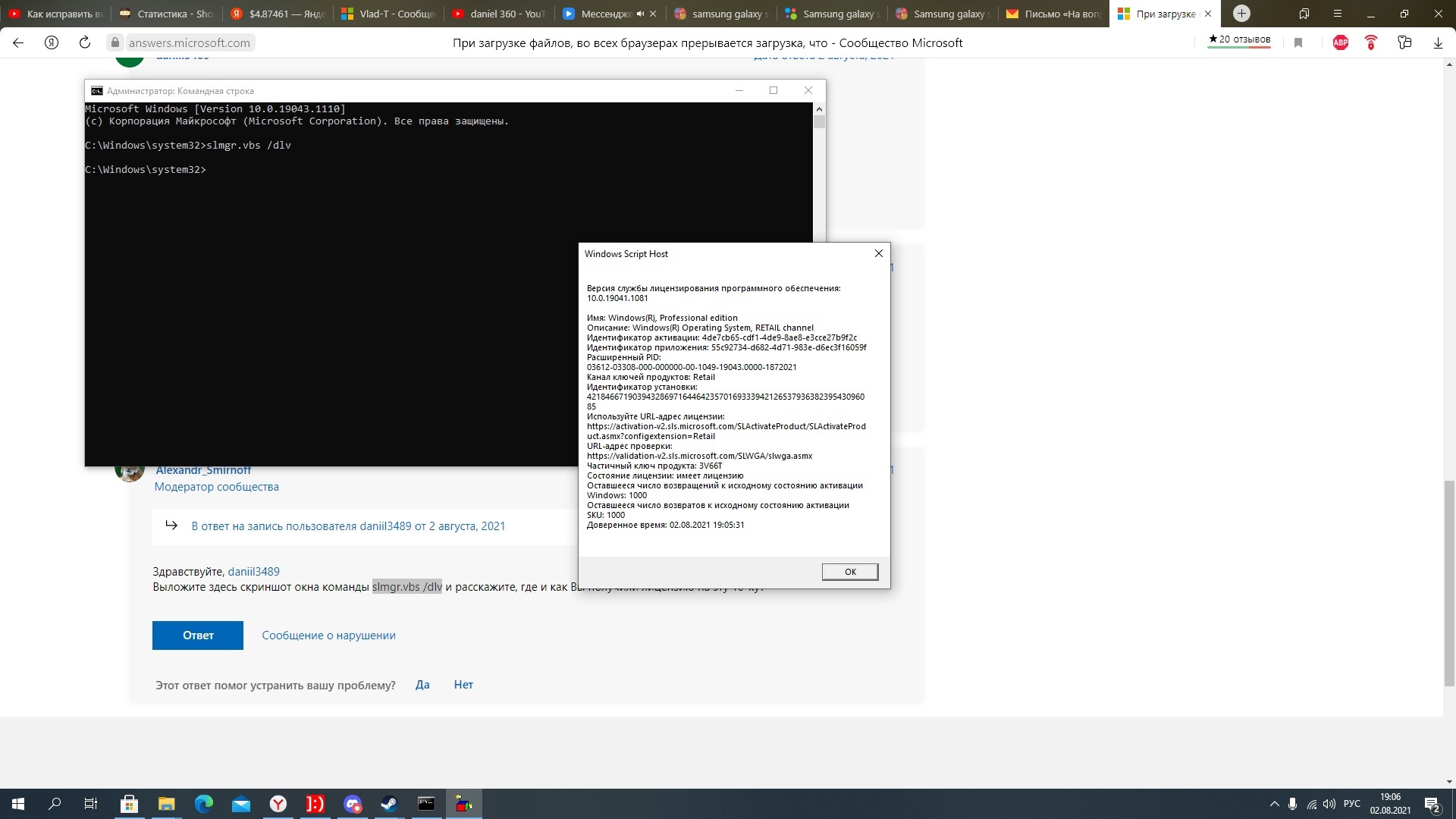Image resolution: width=1456 pixels, height=819 pixels.
Task: Show browser downloads
Action: pyautogui.click(x=1438, y=43)
